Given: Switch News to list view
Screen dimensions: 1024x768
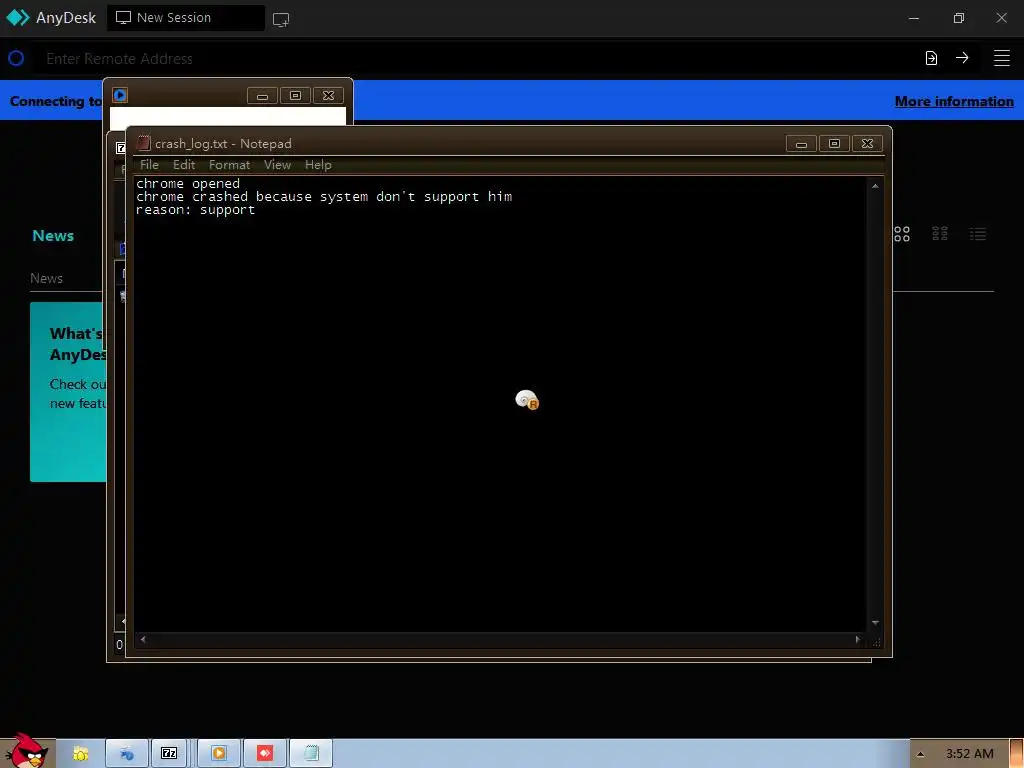Looking at the screenshot, I should pos(978,234).
